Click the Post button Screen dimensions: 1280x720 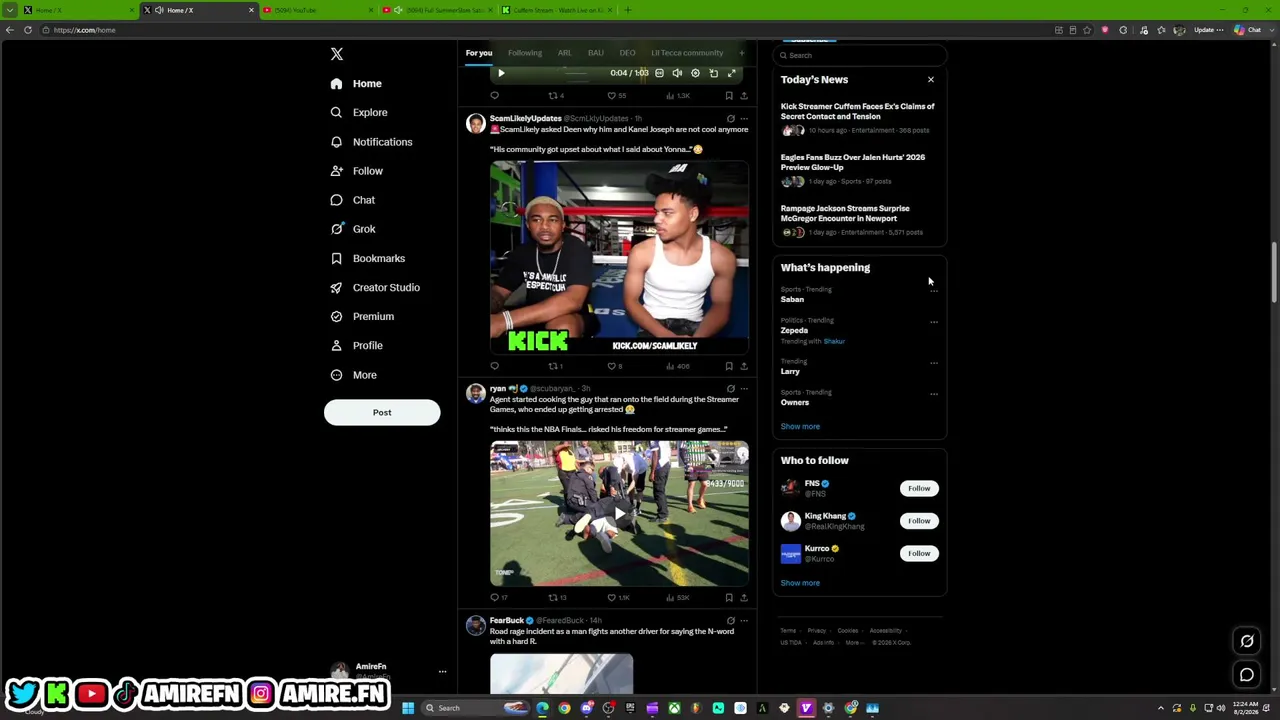click(382, 412)
